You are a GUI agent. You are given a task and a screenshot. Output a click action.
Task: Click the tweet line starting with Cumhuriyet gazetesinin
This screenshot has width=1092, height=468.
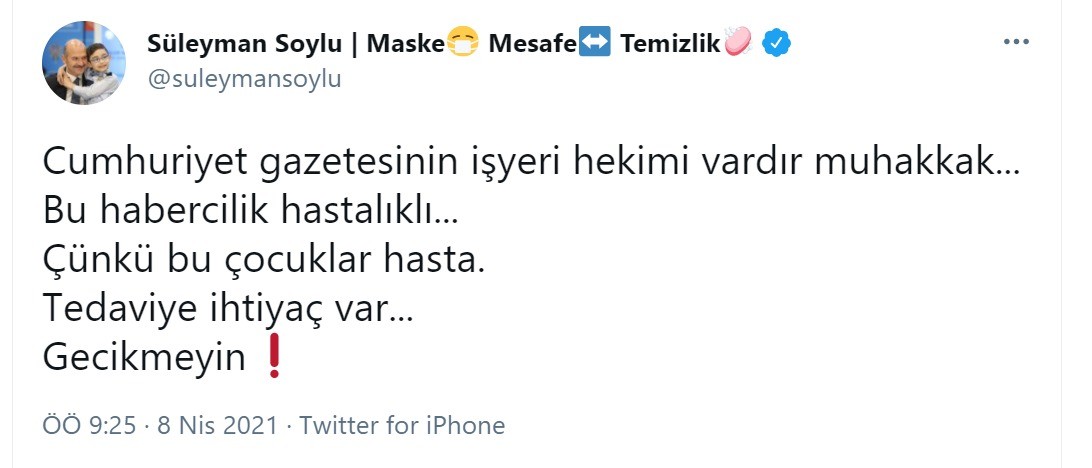[x=531, y=161]
